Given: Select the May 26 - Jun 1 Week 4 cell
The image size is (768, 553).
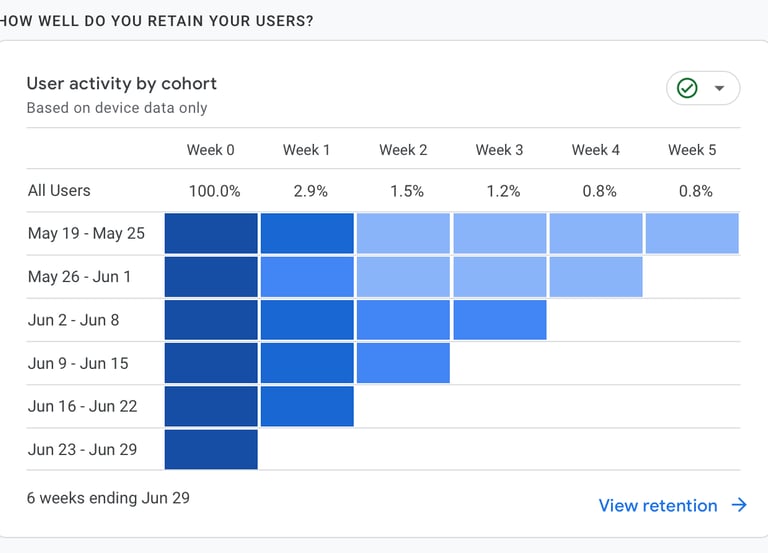Looking at the screenshot, I should point(595,276).
